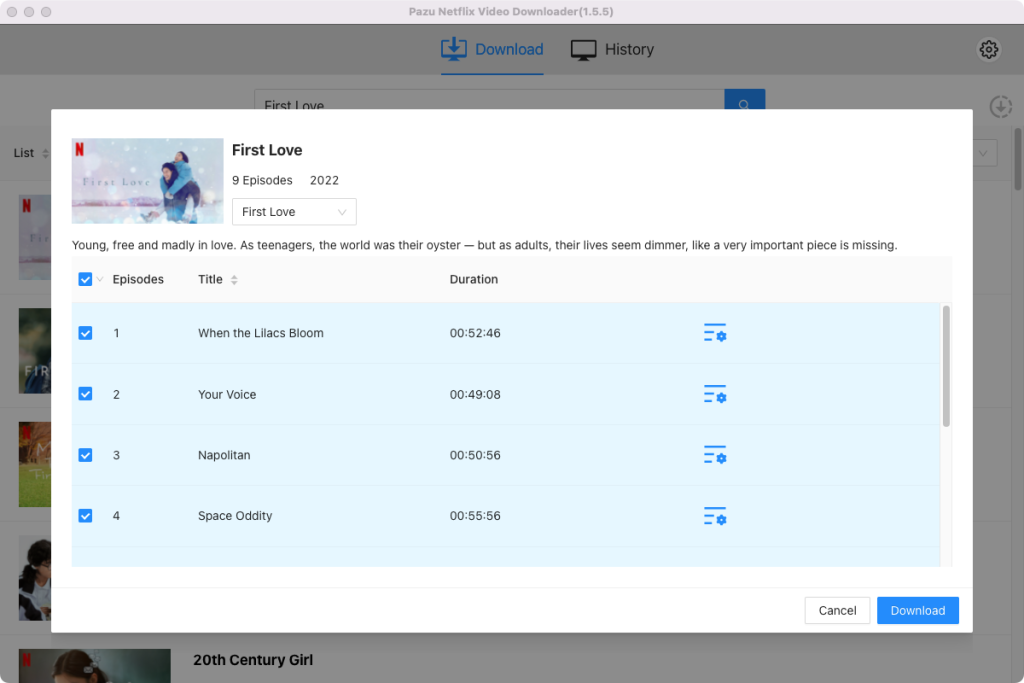Screen dimensions: 1024x683
Task: Open the dropdown at the right of results list
Action: 984,153
